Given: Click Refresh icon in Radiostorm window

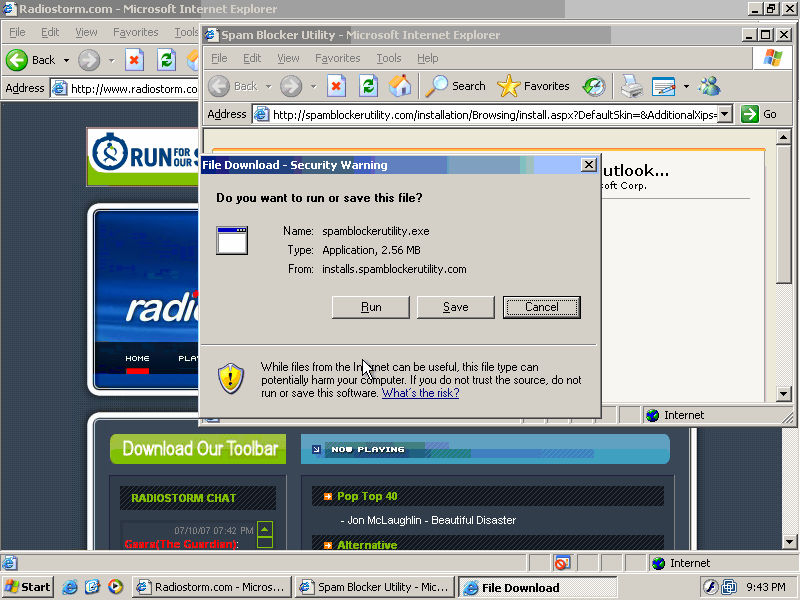Looking at the screenshot, I should [x=166, y=60].
